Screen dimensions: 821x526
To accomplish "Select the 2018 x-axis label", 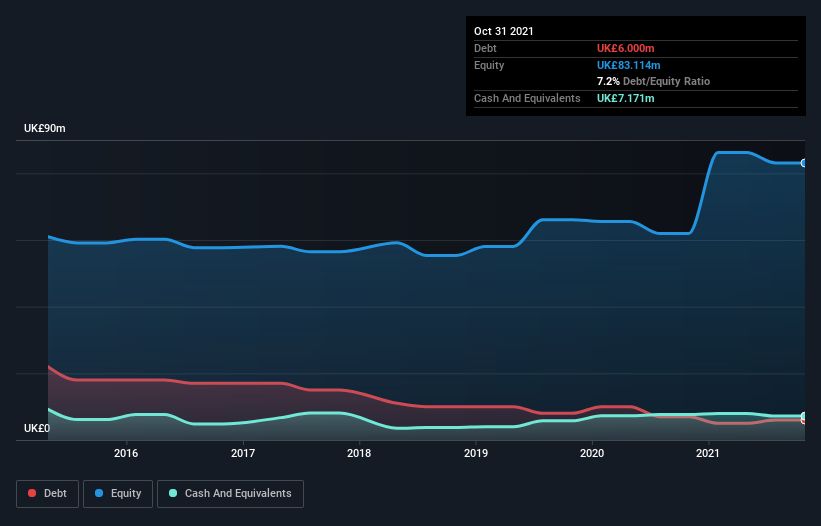I will (359, 453).
